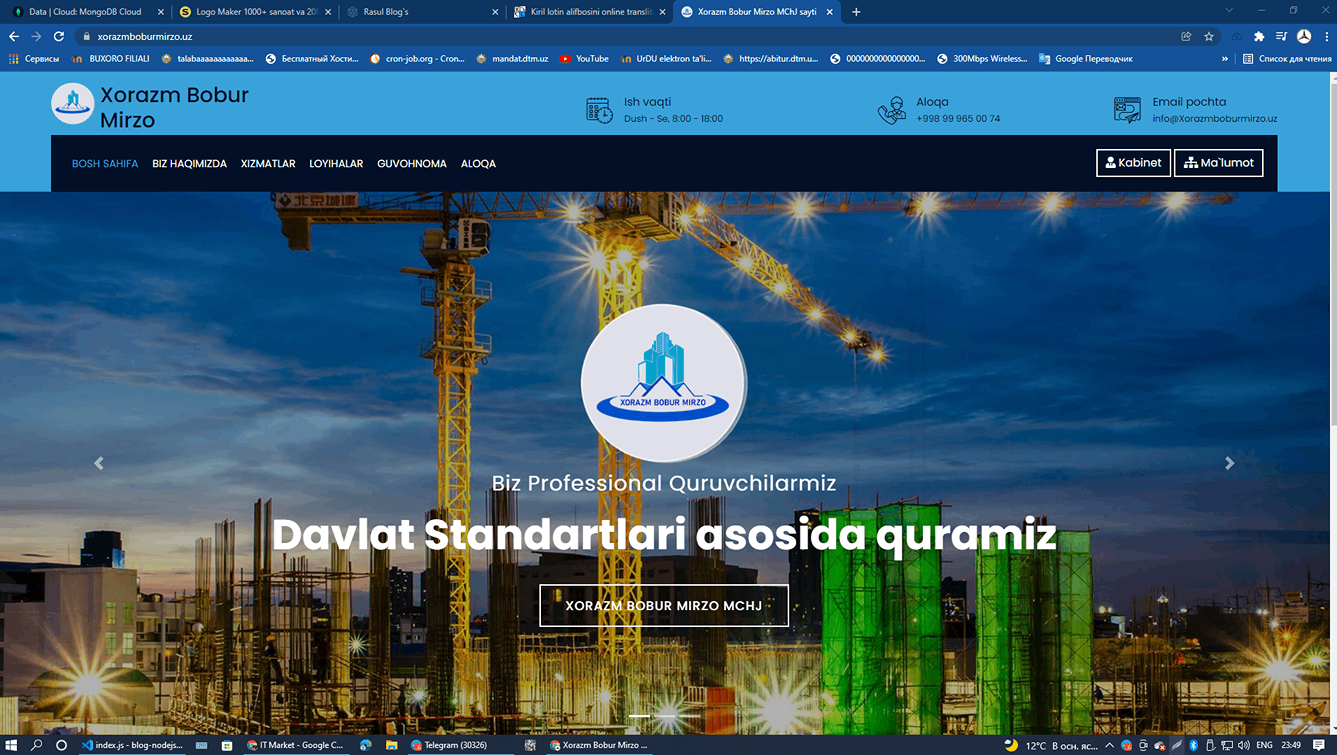Go to the next carousel slide

point(1229,463)
